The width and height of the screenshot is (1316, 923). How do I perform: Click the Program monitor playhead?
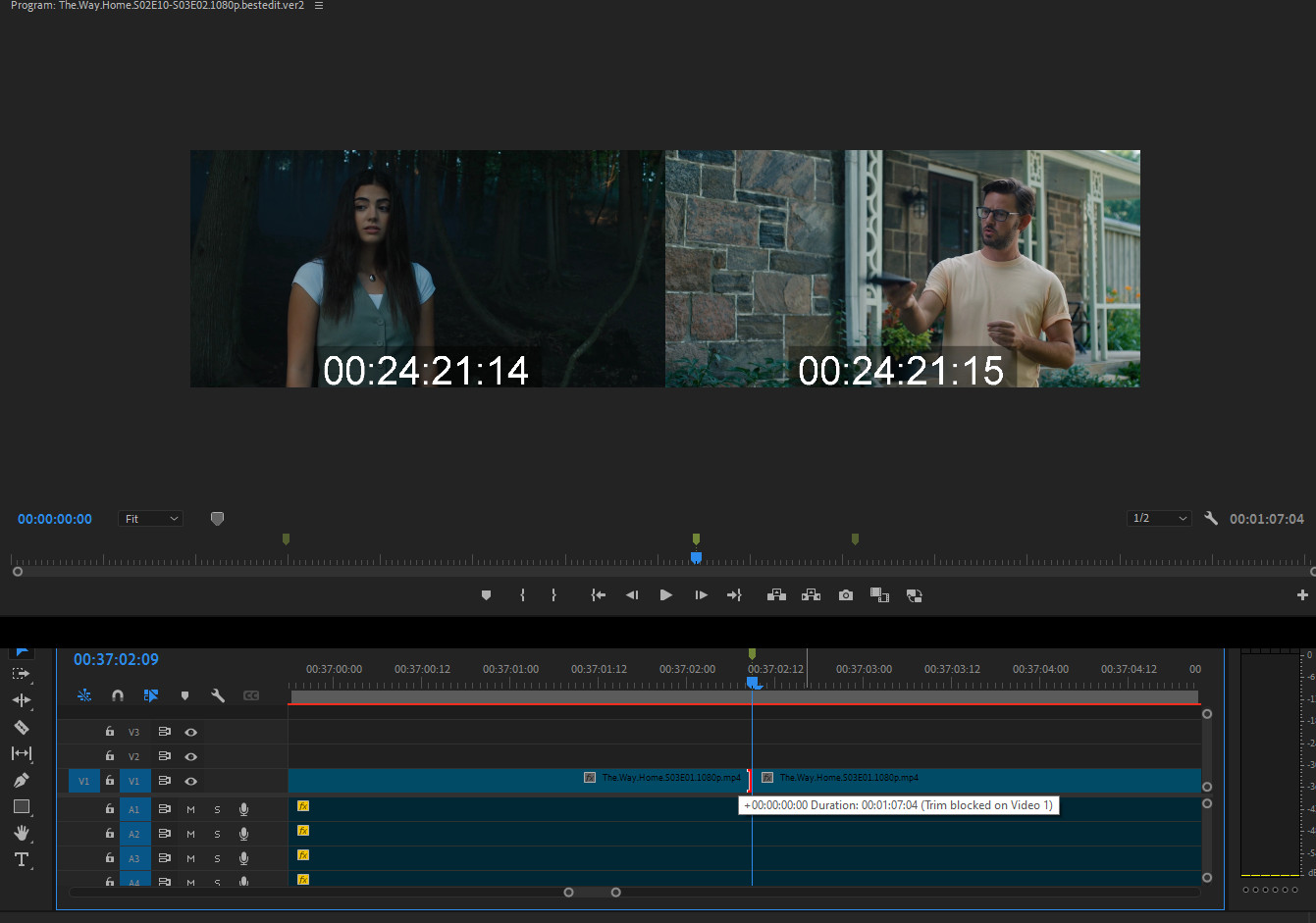696,557
